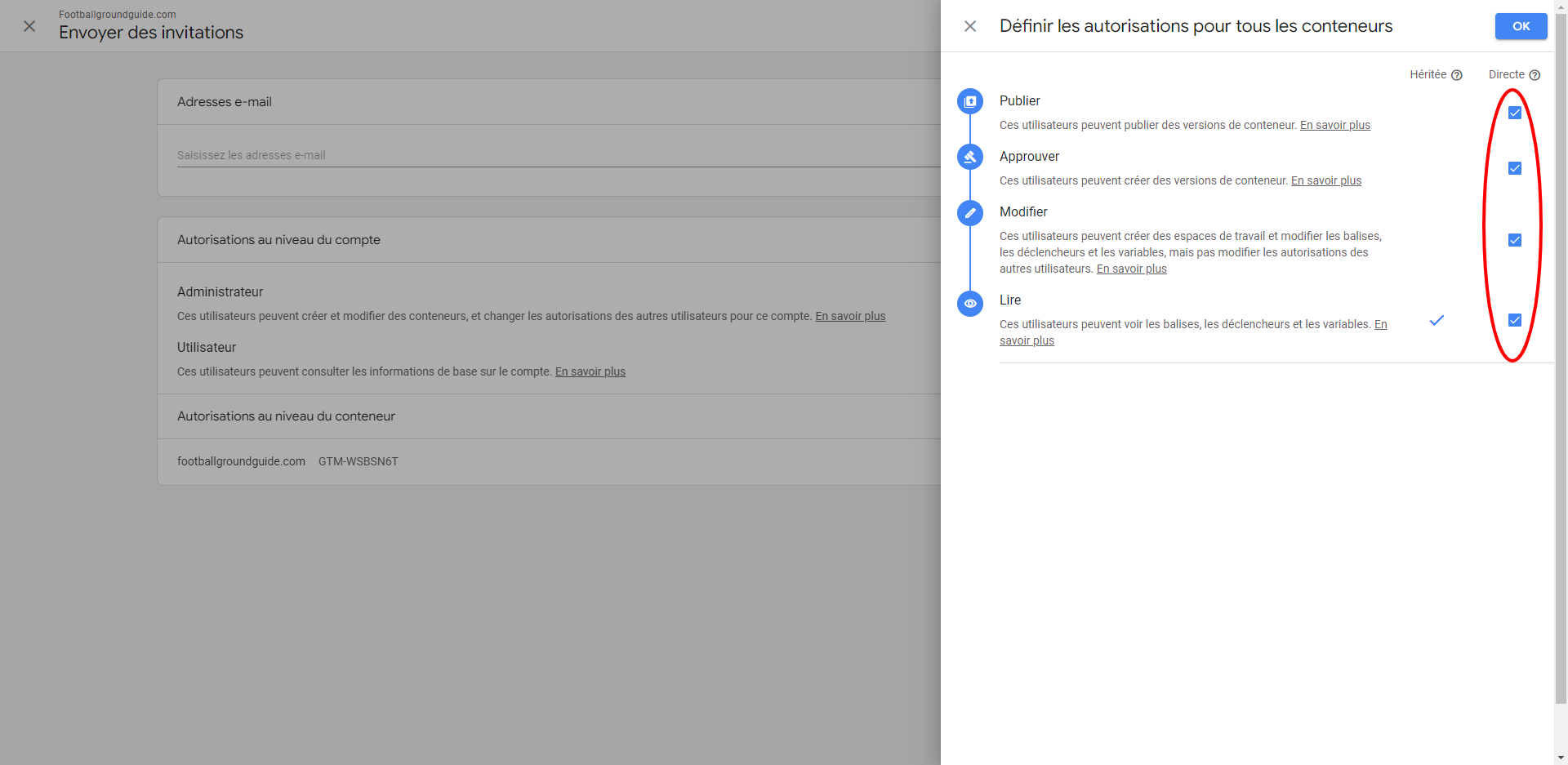Click the Lire eye icon
This screenshot has width=1568, height=765.
pyautogui.click(x=970, y=303)
